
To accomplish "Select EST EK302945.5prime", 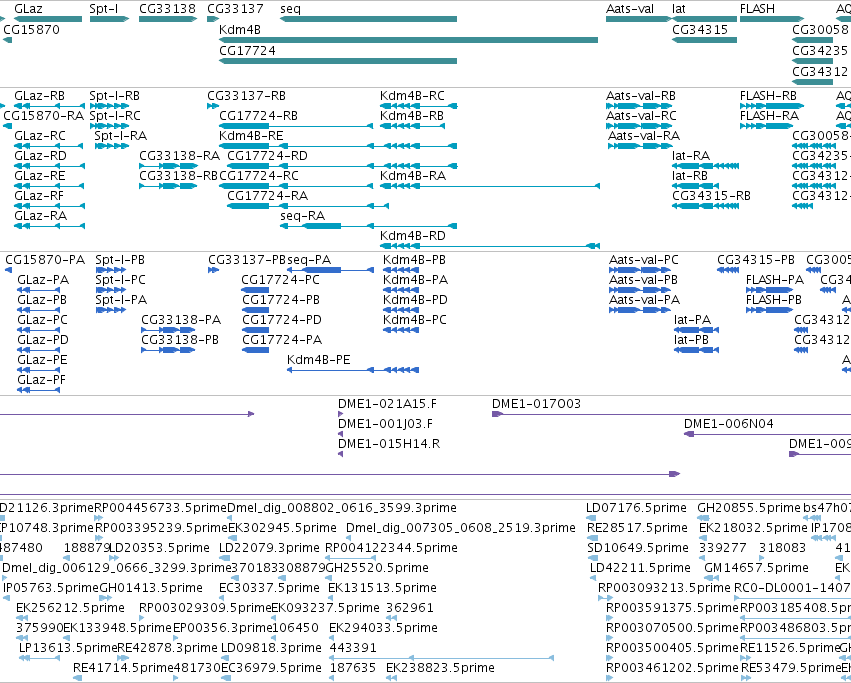I will pyautogui.click(x=232, y=539).
